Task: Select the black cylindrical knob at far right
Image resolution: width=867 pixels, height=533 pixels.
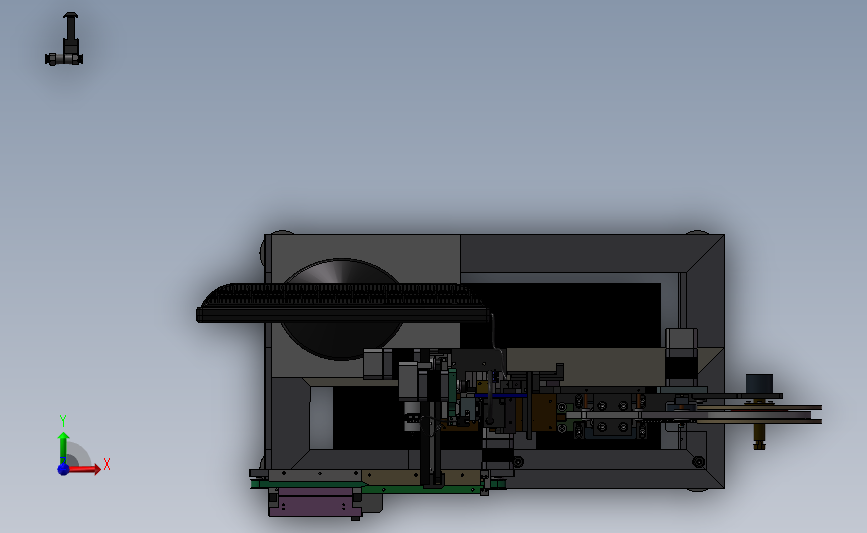Action: tap(759, 384)
